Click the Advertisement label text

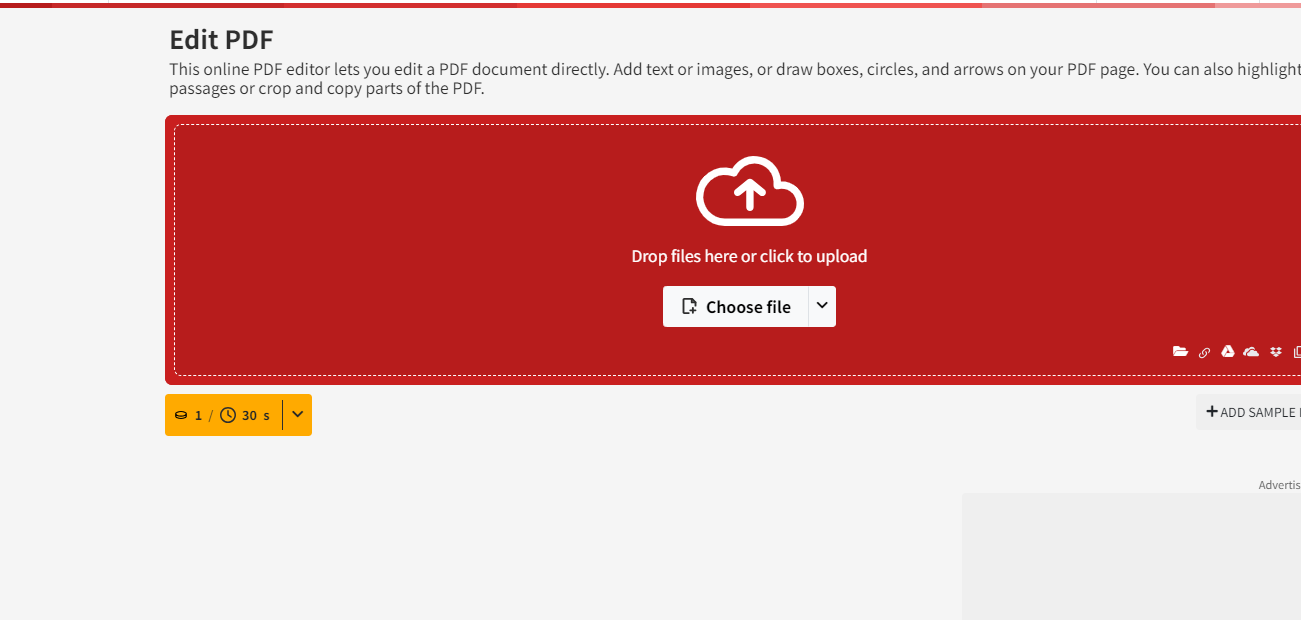click(1278, 485)
